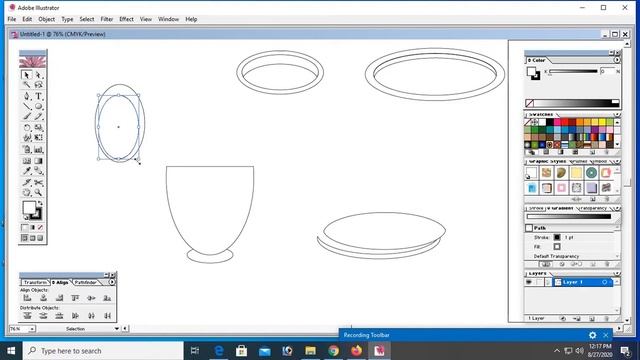The height and width of the screenshot is (360, 640).
Task: Select the Mesh tool
Action: pos(27,161)
